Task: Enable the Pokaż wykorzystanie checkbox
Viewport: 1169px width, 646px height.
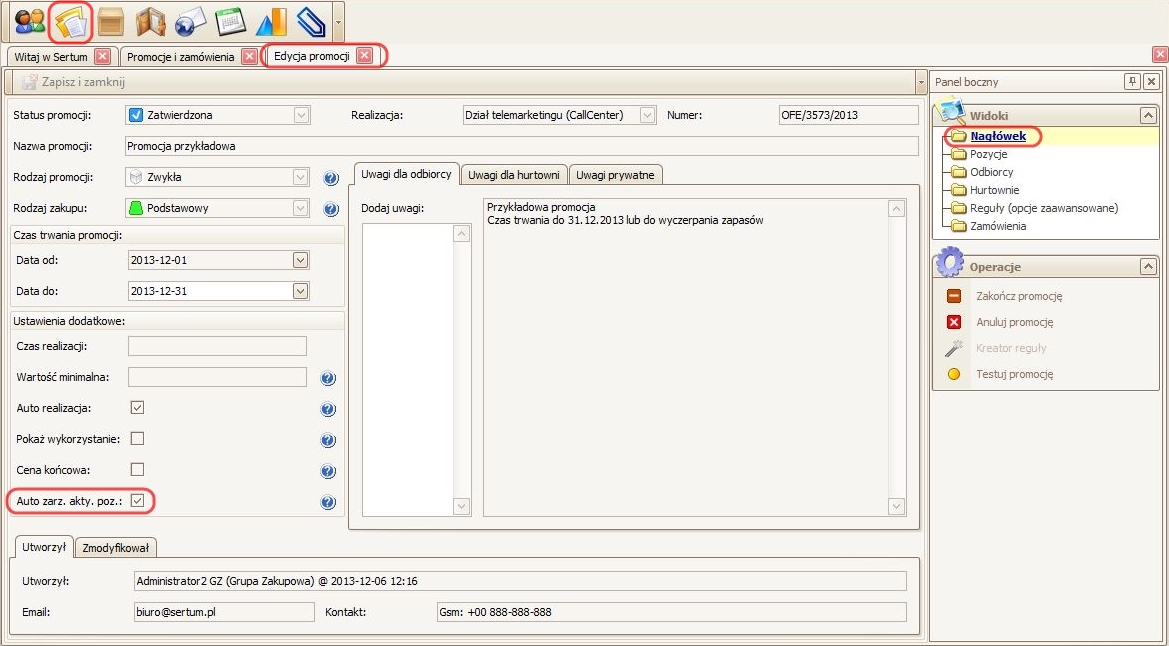Action: 138,439
